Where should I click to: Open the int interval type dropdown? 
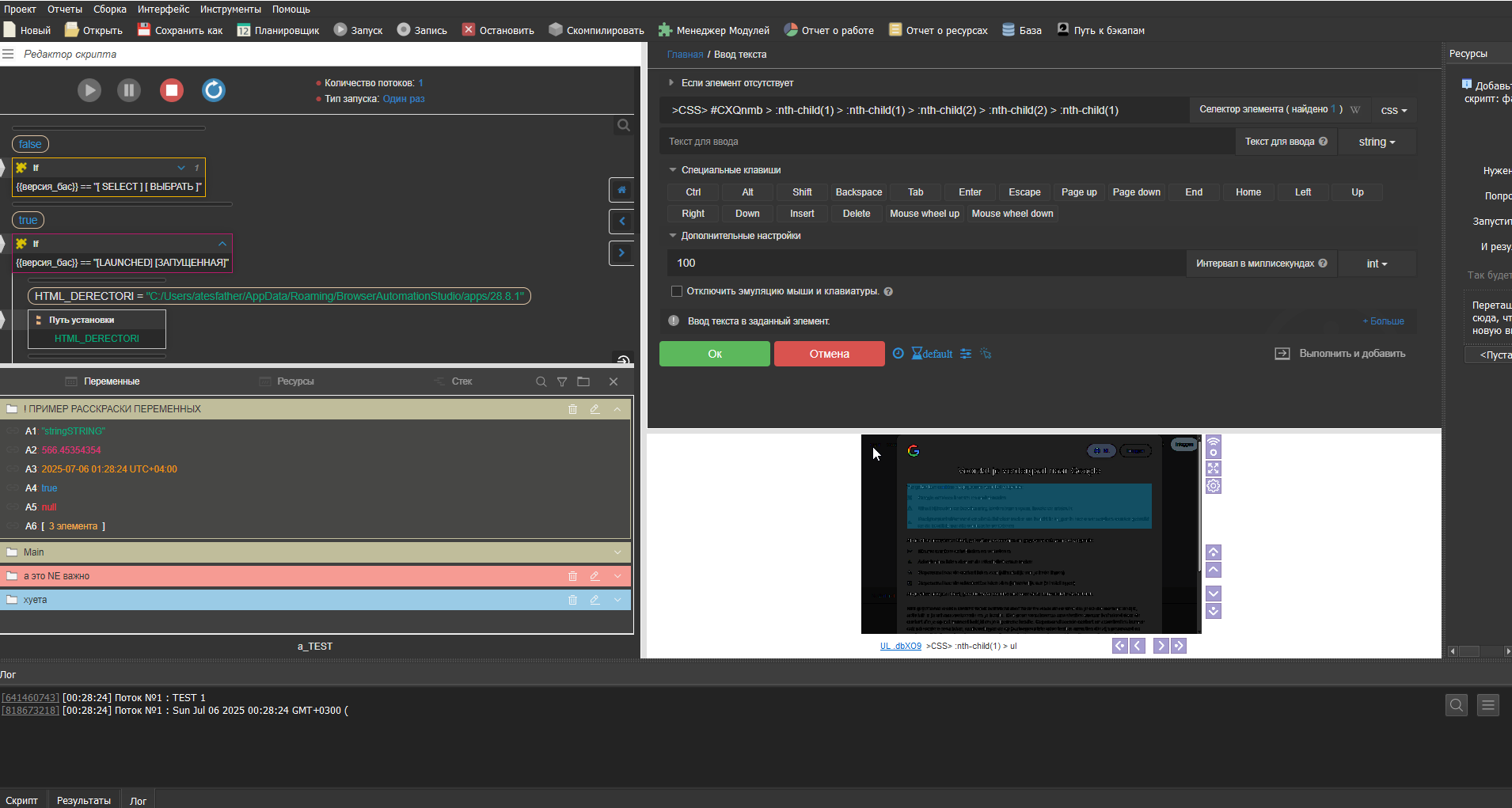(x=1377, y=264)
